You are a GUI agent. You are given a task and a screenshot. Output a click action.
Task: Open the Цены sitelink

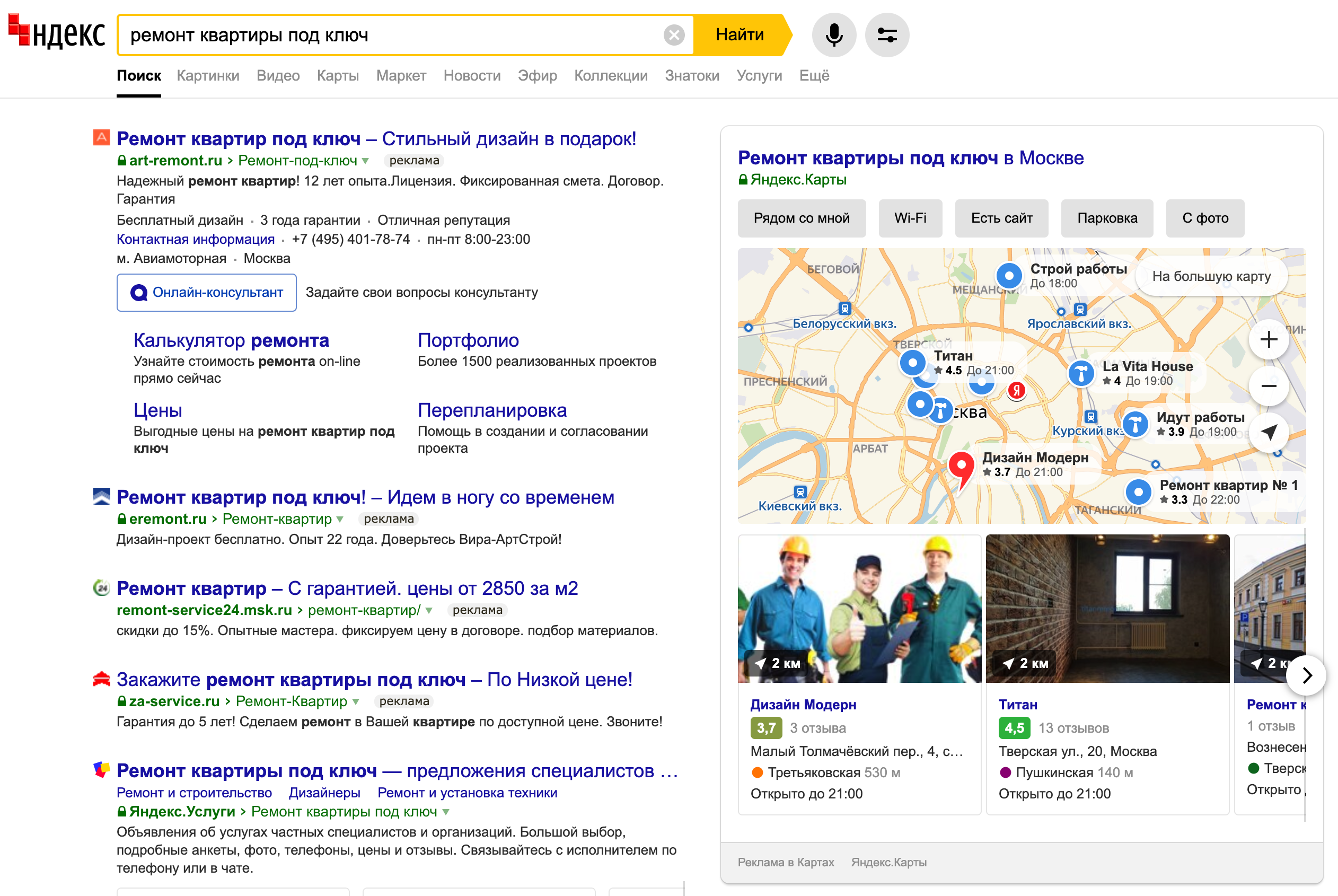[157, 410]
